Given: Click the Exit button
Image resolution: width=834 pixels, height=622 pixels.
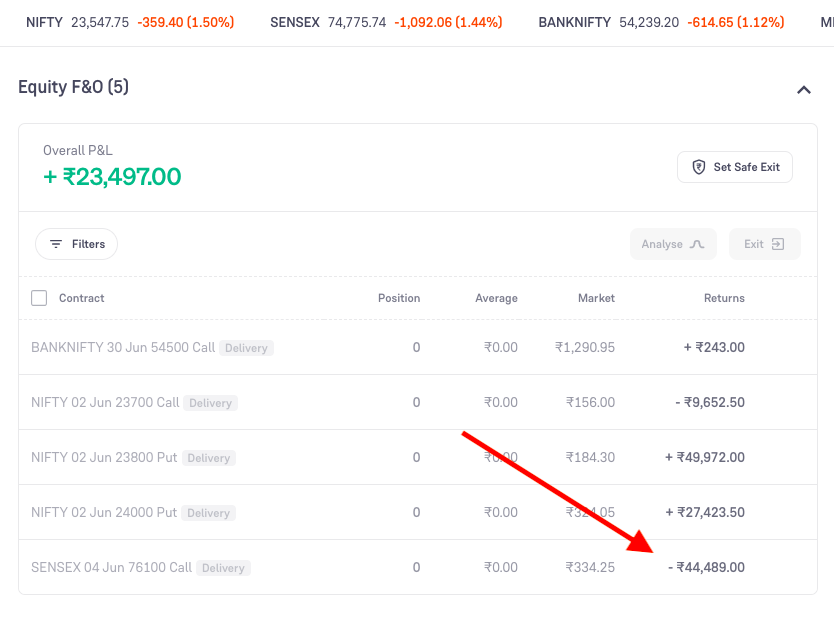Looking at the screenshot, I should pyautogui.click(x=764, y=244).
